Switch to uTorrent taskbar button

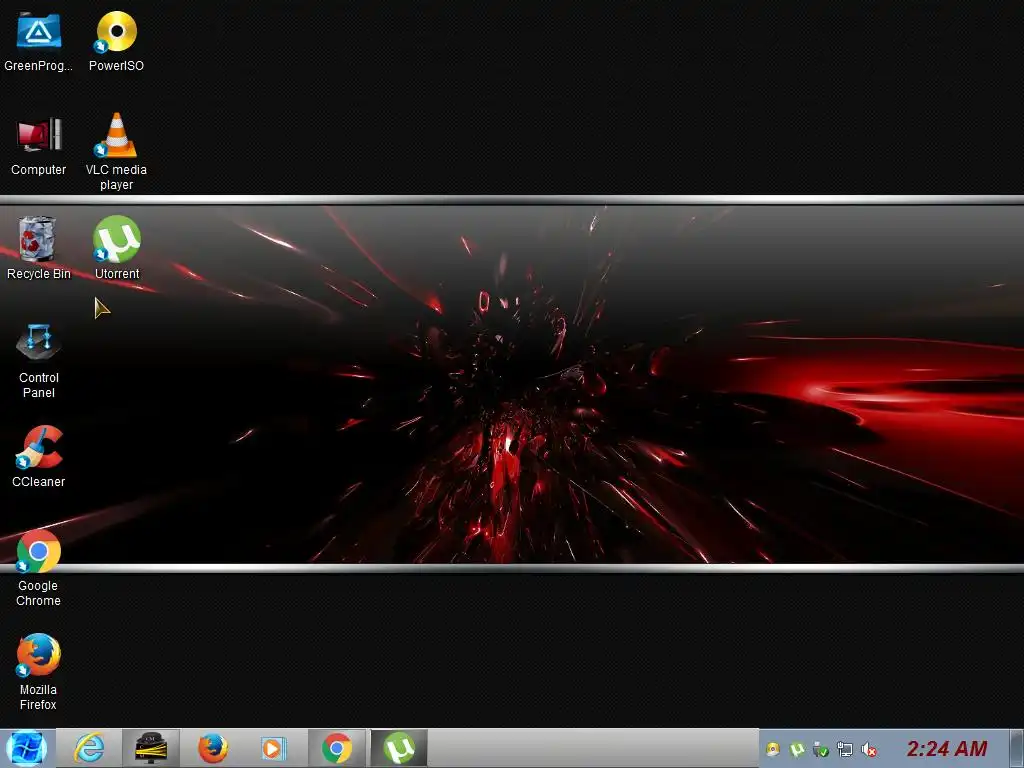click(x=399, y=748)
